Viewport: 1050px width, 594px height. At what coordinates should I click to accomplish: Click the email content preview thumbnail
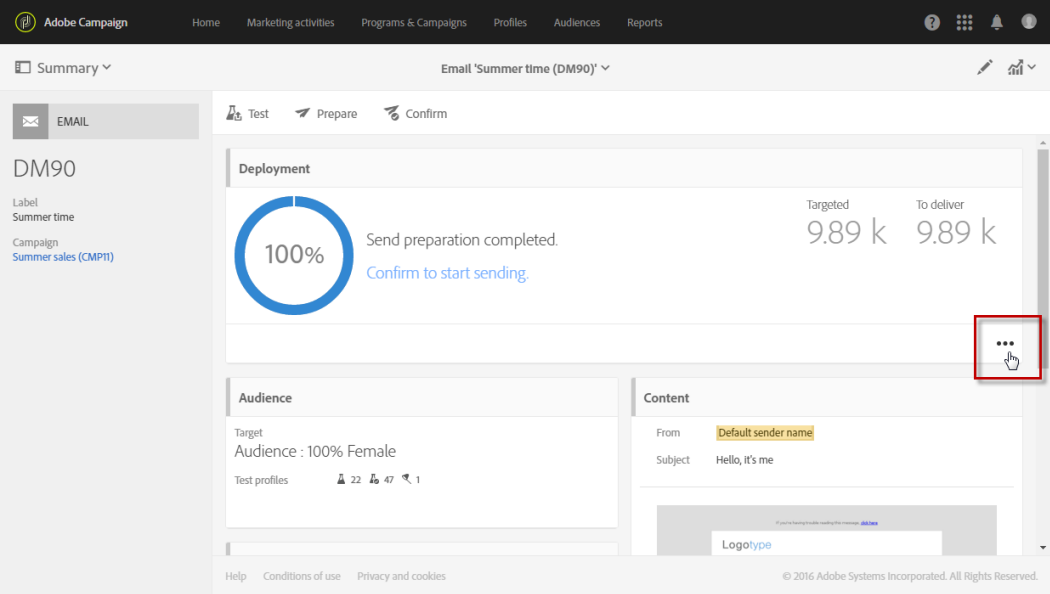coord(826,530)
